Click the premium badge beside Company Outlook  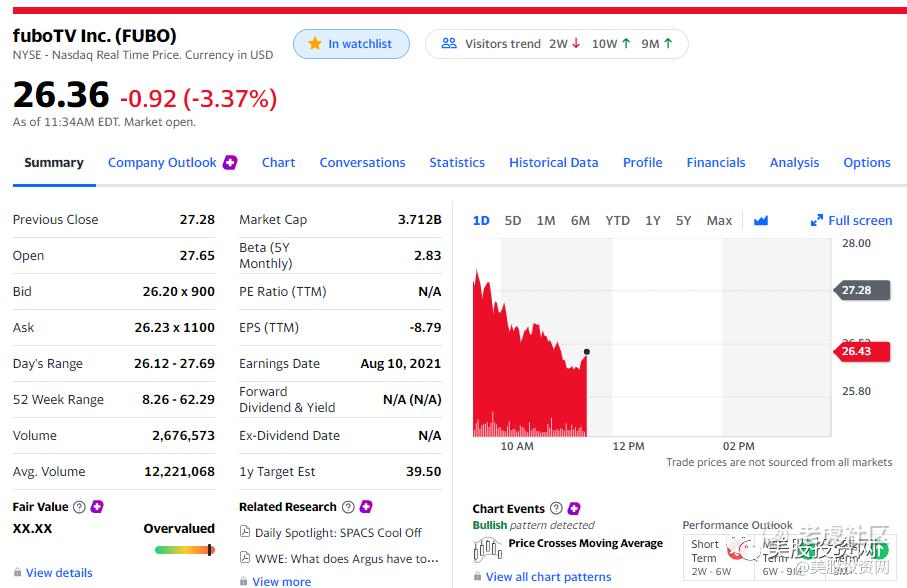pos(230,162)
